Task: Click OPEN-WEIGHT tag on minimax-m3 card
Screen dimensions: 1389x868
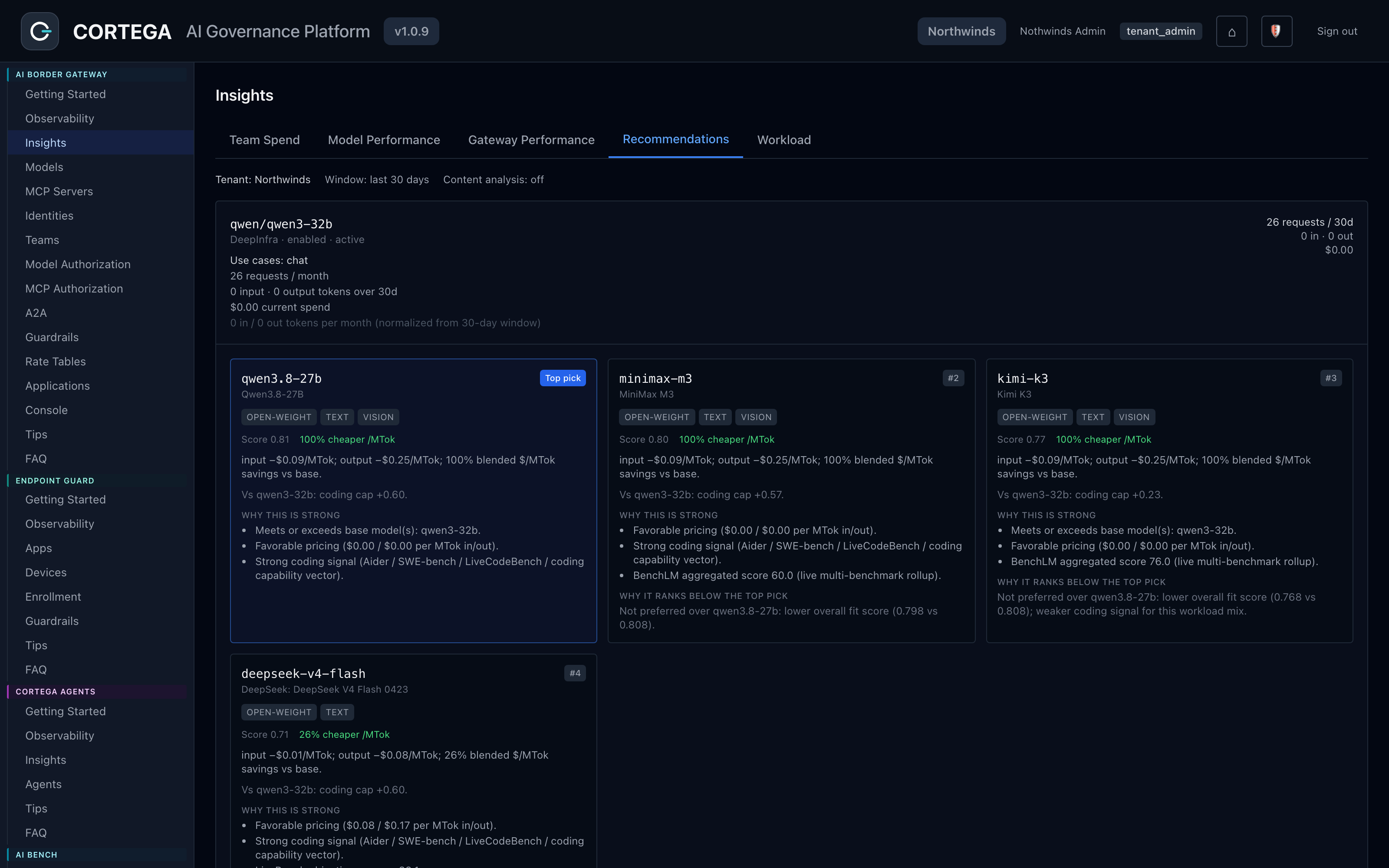Action: tap(657, 418)
